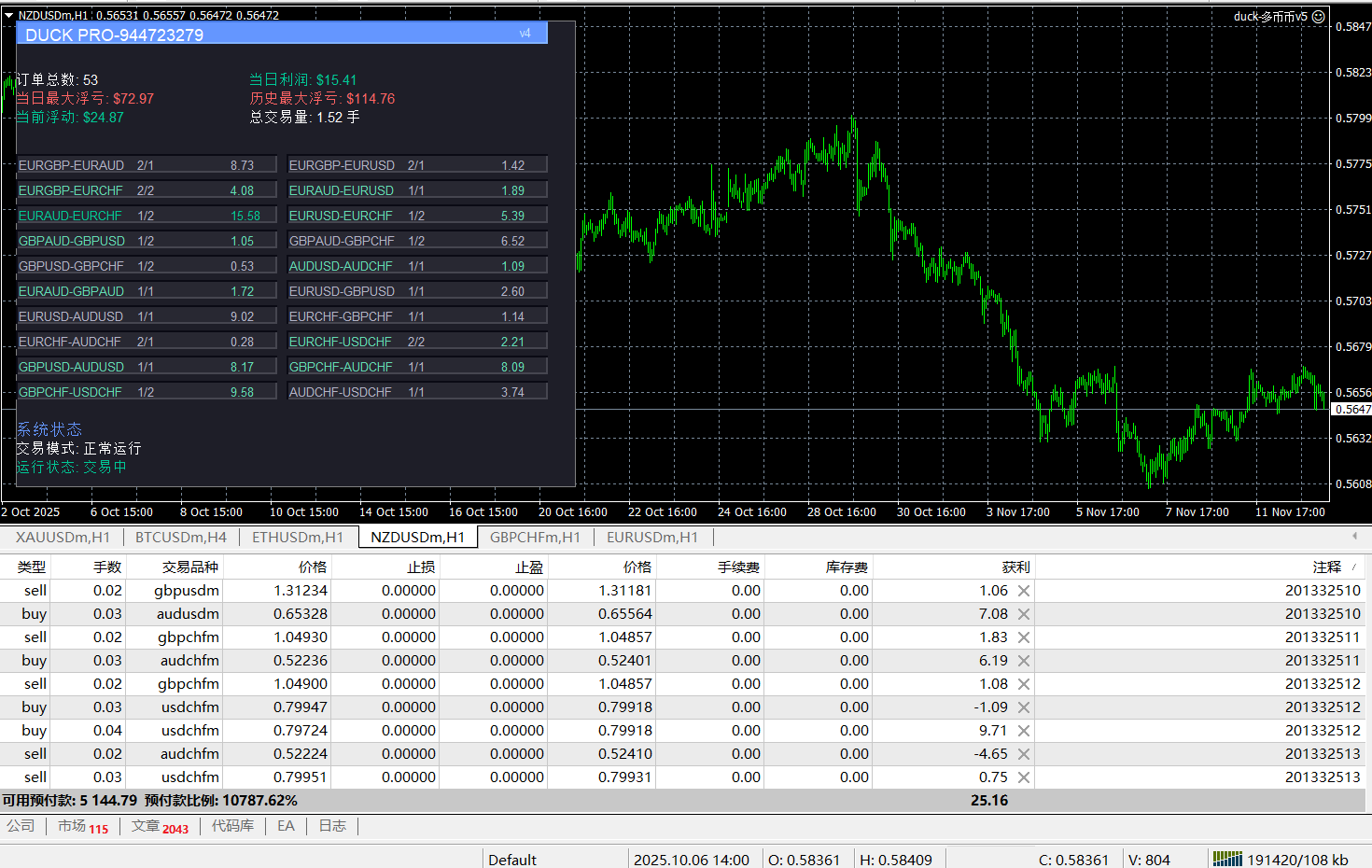Click the DUCK PRO-944723279 panel title bar
1372x868 pixels.
280,35
